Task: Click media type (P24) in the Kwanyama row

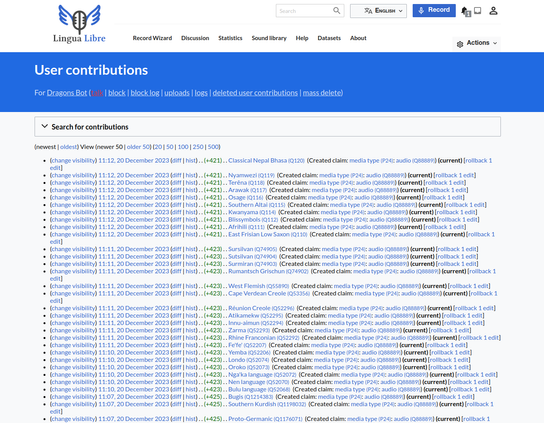Action: tap(342, 212)
